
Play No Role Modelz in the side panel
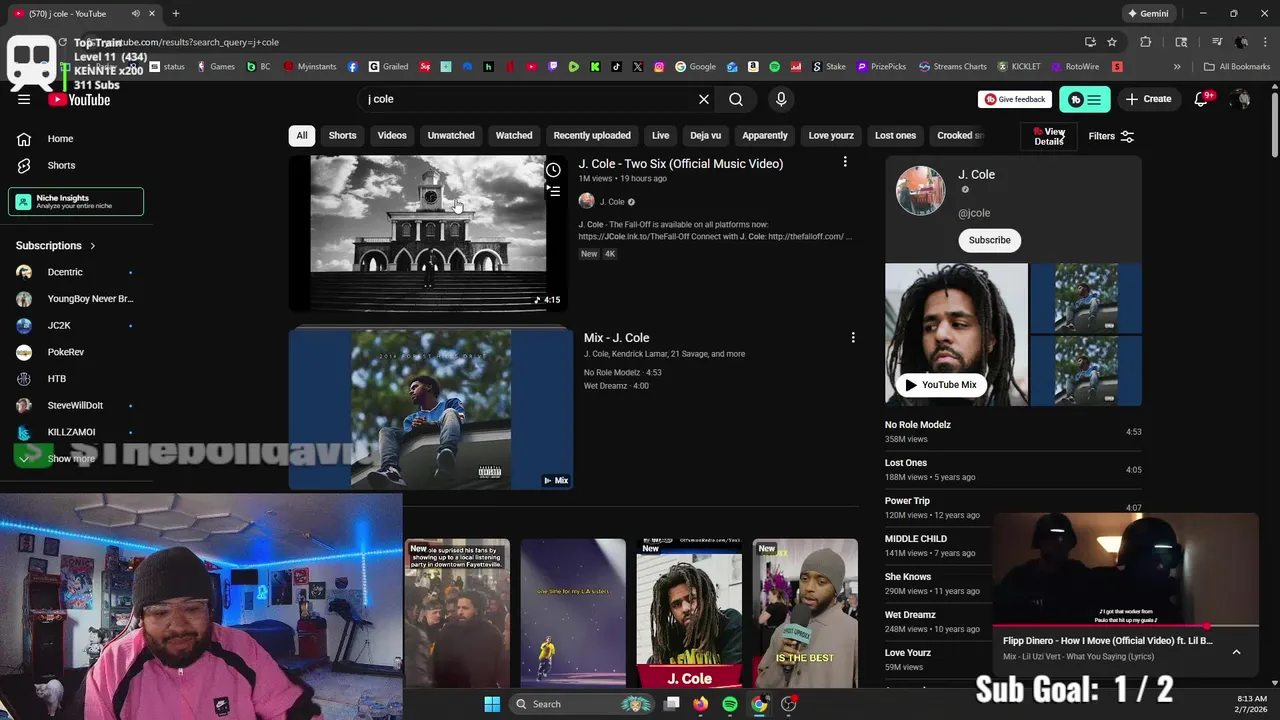pyautogui.click(x=1013, y=431)
